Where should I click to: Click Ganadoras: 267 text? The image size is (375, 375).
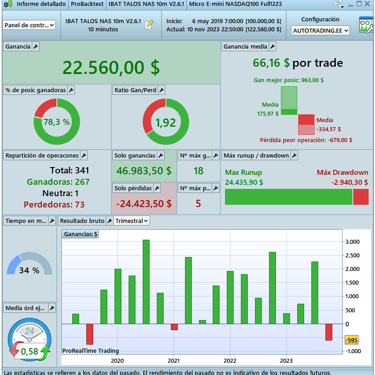tap(58, 182)
